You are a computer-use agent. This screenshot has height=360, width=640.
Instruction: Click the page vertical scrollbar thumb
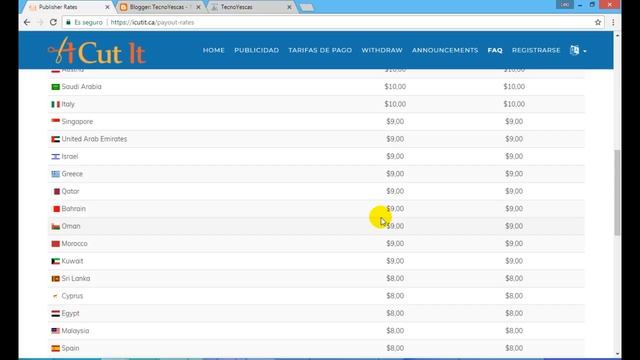[x=617, y=193]
